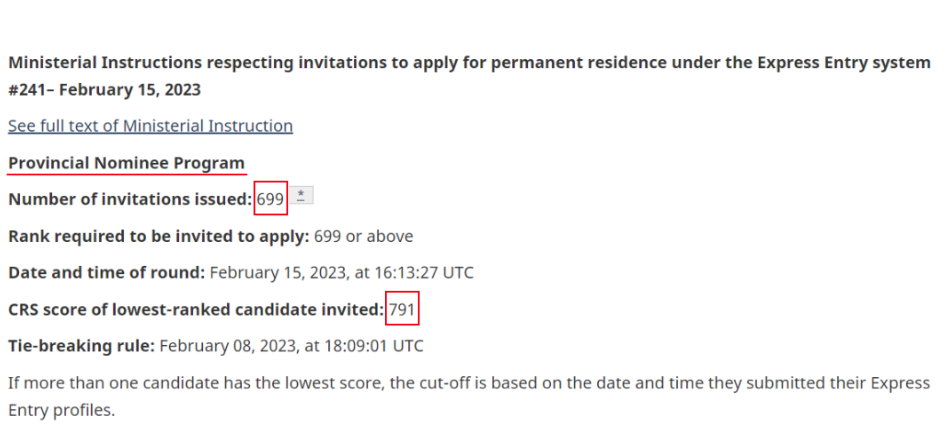Click the Provincial Nominee Program heading

pyautogui.click(x=126, y=163)
